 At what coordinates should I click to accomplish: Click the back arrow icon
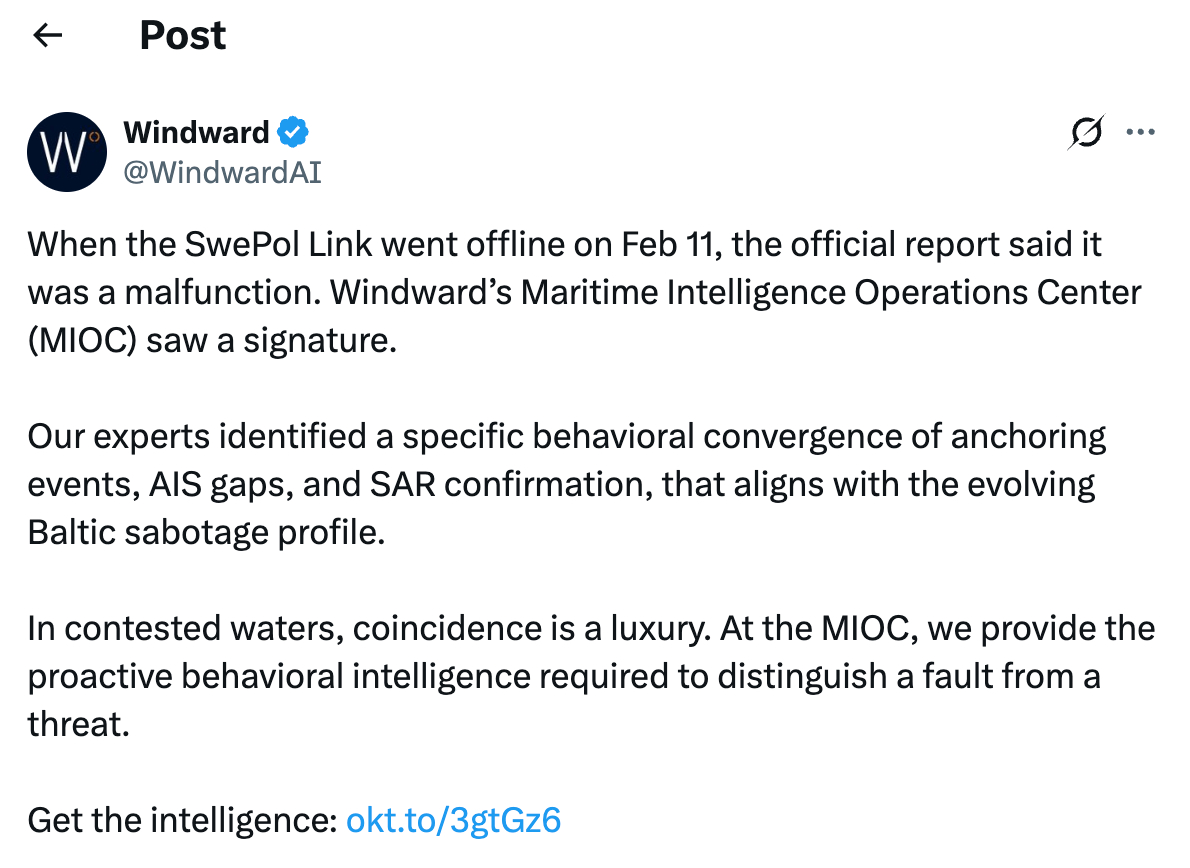coord(48,36)
